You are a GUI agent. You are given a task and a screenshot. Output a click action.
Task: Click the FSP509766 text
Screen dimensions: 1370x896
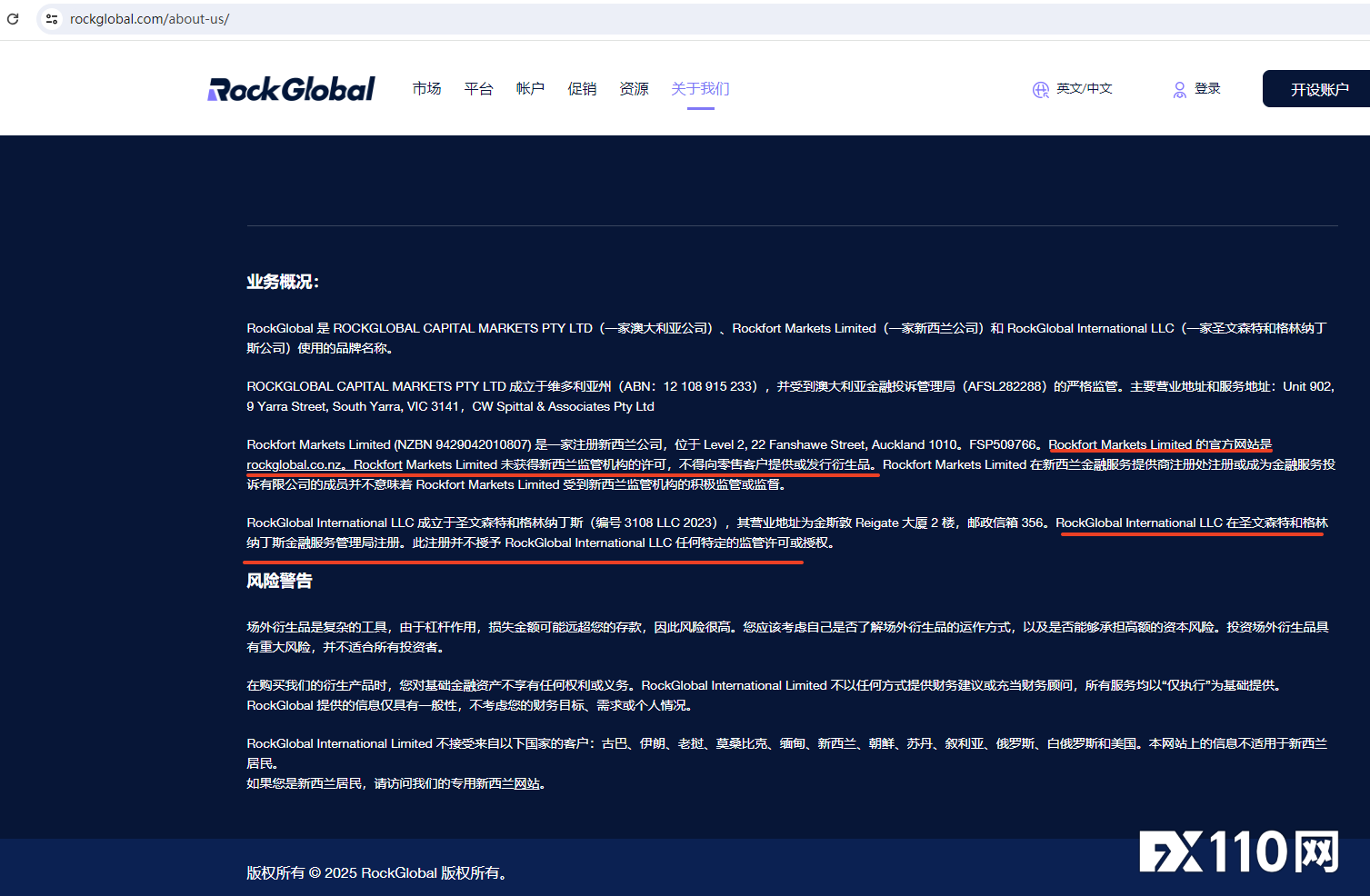point(1004,444)
